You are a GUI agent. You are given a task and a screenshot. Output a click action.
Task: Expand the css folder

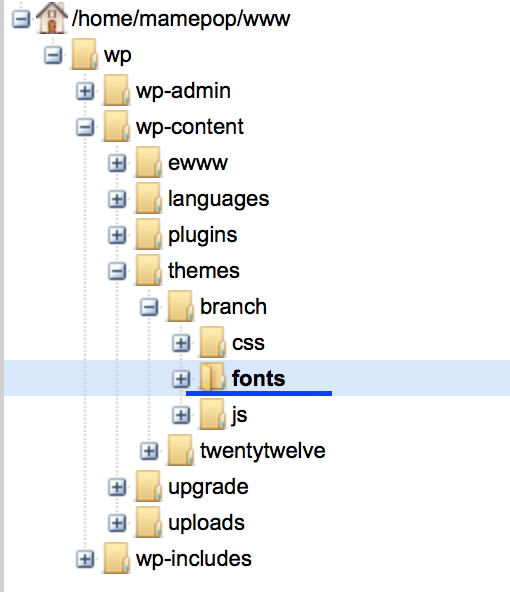click(x=181, y=343)
